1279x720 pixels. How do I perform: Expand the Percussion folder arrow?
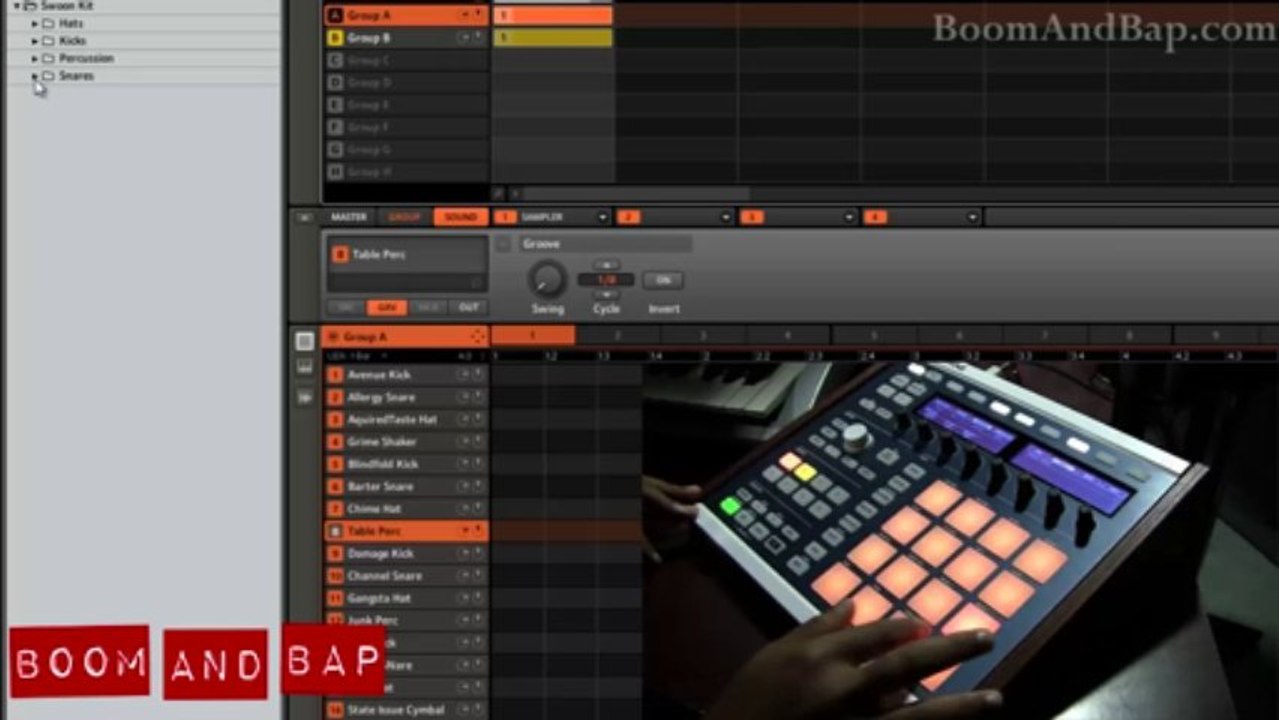coord(35,58)
